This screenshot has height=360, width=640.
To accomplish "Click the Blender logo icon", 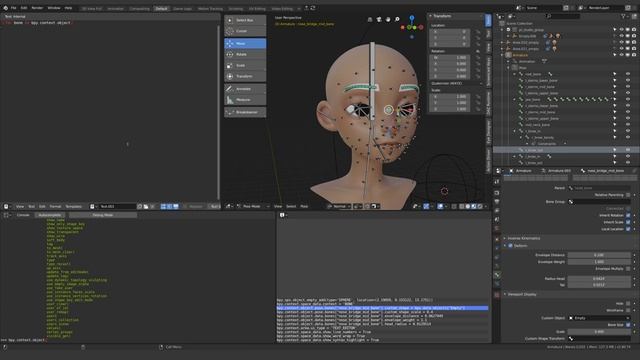I will [x=5, y=8].
